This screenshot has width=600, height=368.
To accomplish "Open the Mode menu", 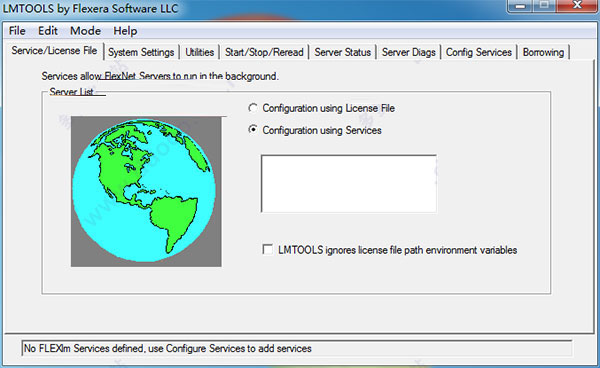I will point(85,31).
